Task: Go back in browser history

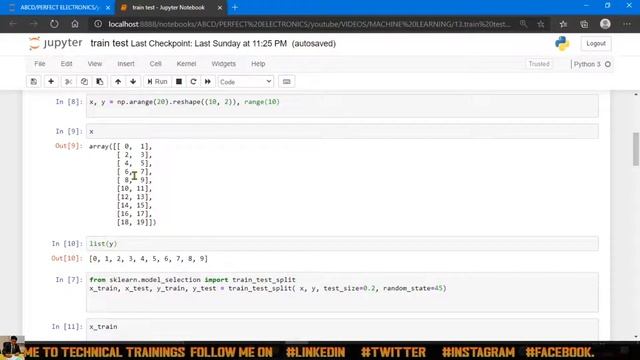Action: (13, 24)
